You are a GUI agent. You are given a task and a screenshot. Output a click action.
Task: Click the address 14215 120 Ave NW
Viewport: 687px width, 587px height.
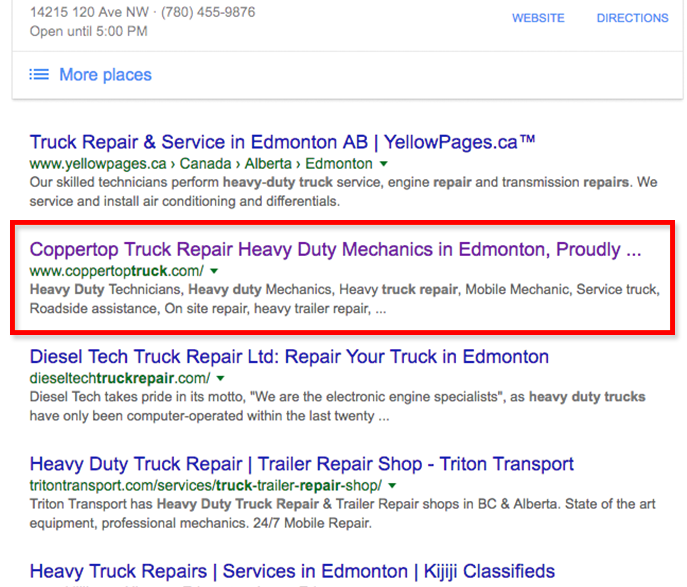coord(87,13)
